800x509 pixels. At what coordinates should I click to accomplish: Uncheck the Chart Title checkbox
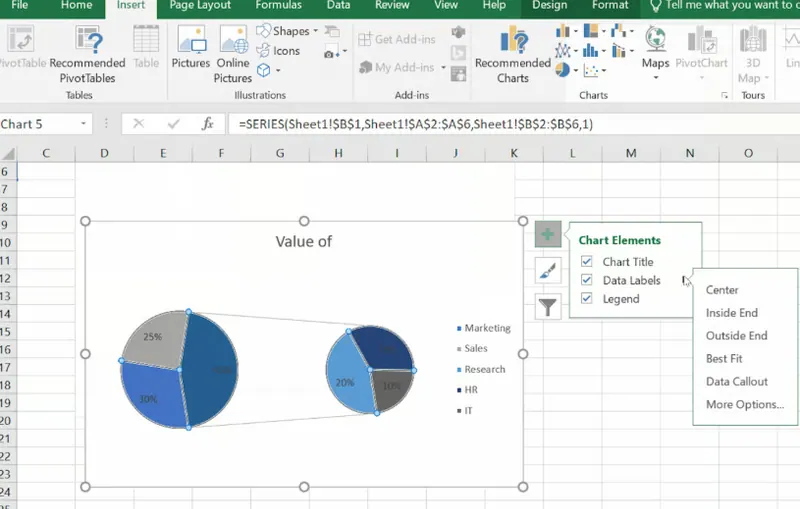[587, 262]
